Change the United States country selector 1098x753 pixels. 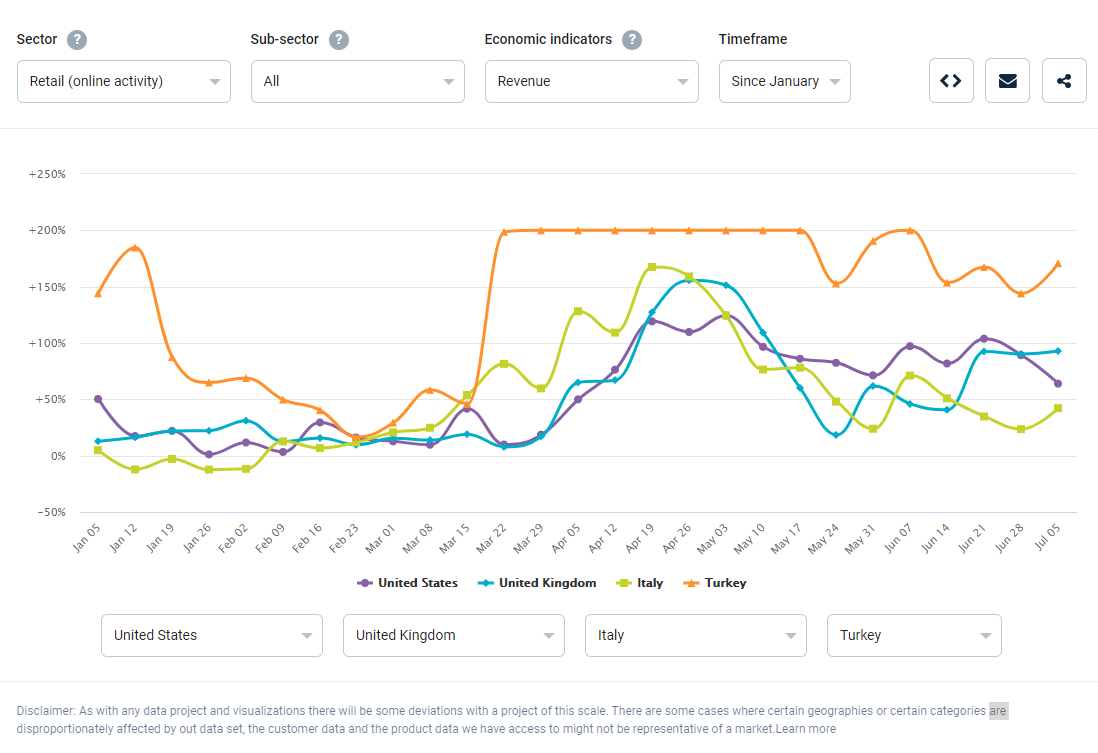[x=212, y=635]
